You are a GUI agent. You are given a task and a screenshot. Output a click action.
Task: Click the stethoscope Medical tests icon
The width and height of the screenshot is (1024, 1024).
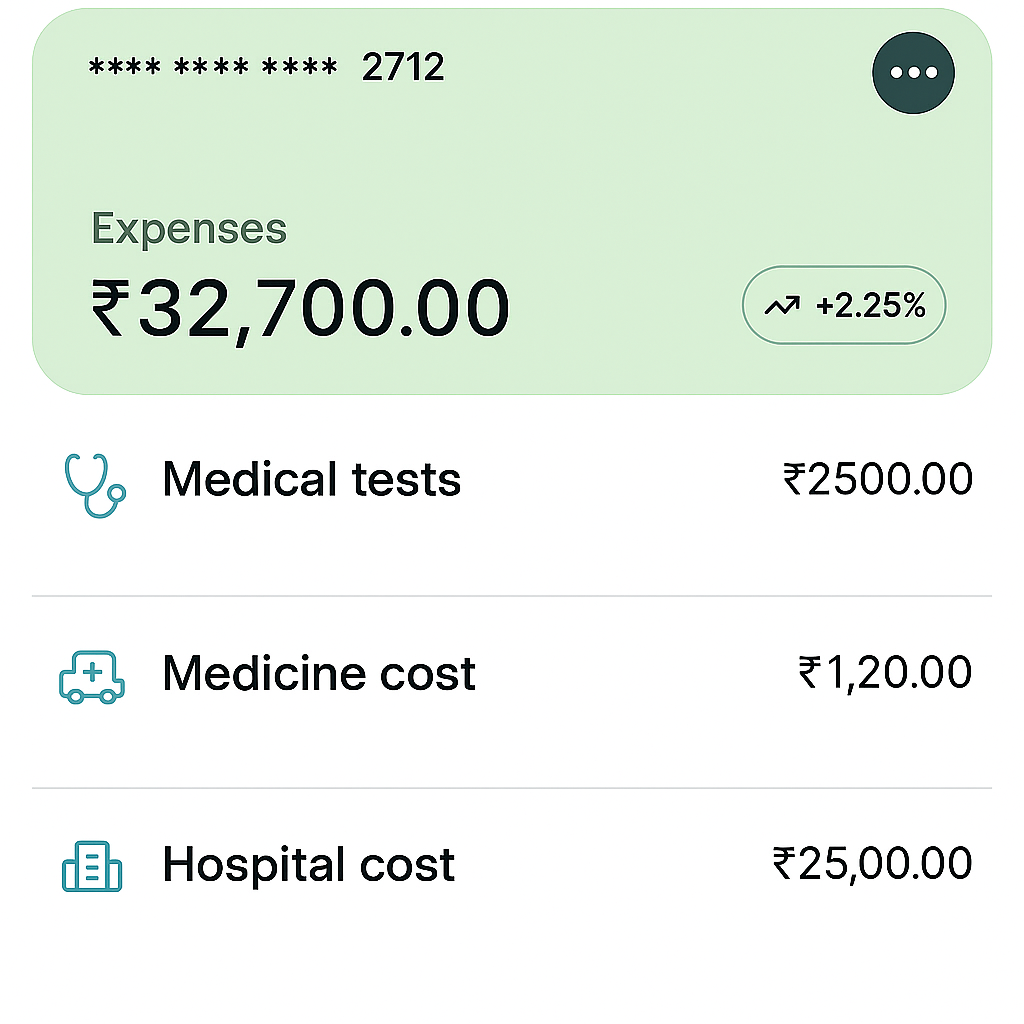tap(94, 485)
